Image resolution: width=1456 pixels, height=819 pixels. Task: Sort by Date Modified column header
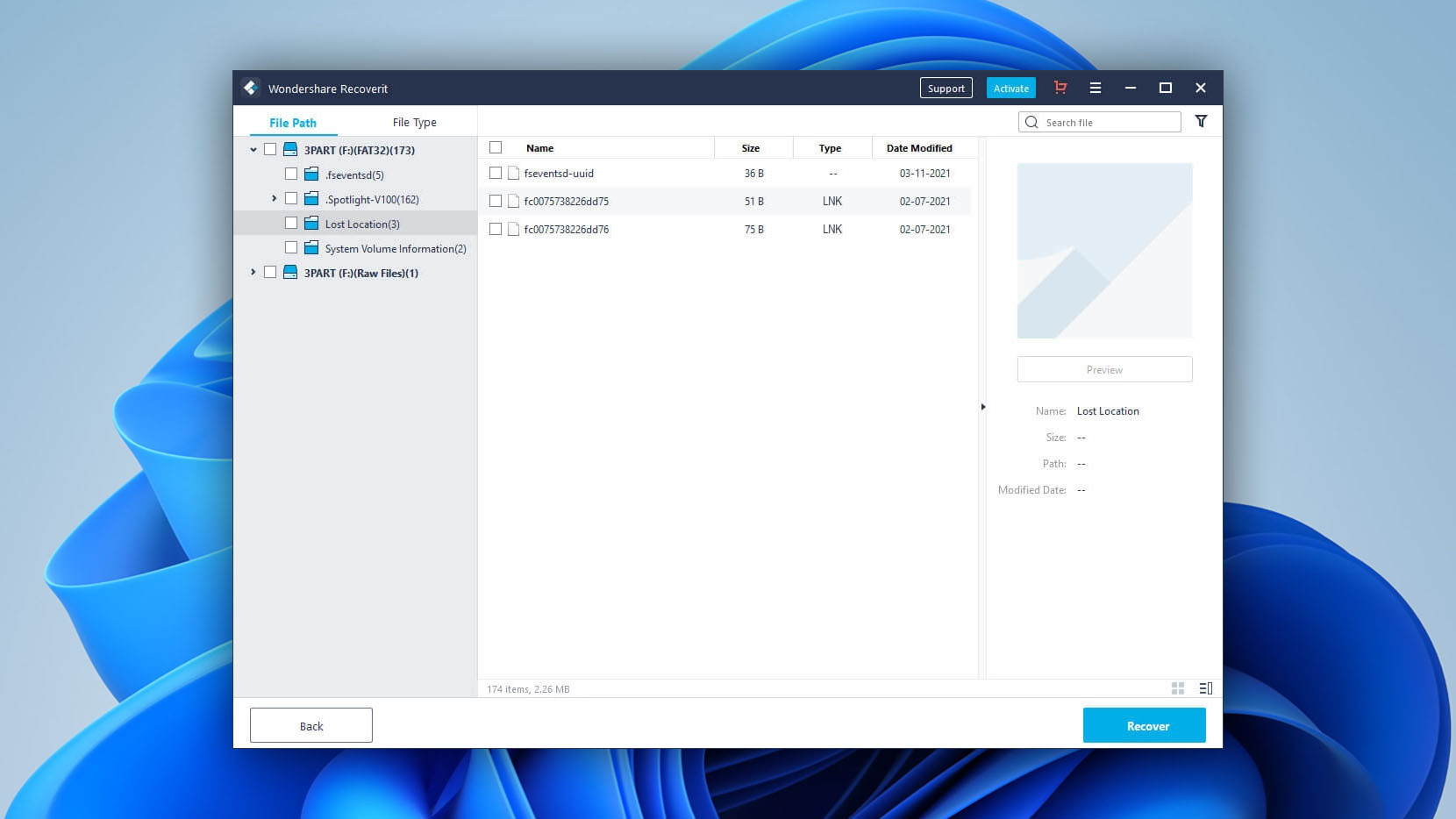tap(919, 148)
